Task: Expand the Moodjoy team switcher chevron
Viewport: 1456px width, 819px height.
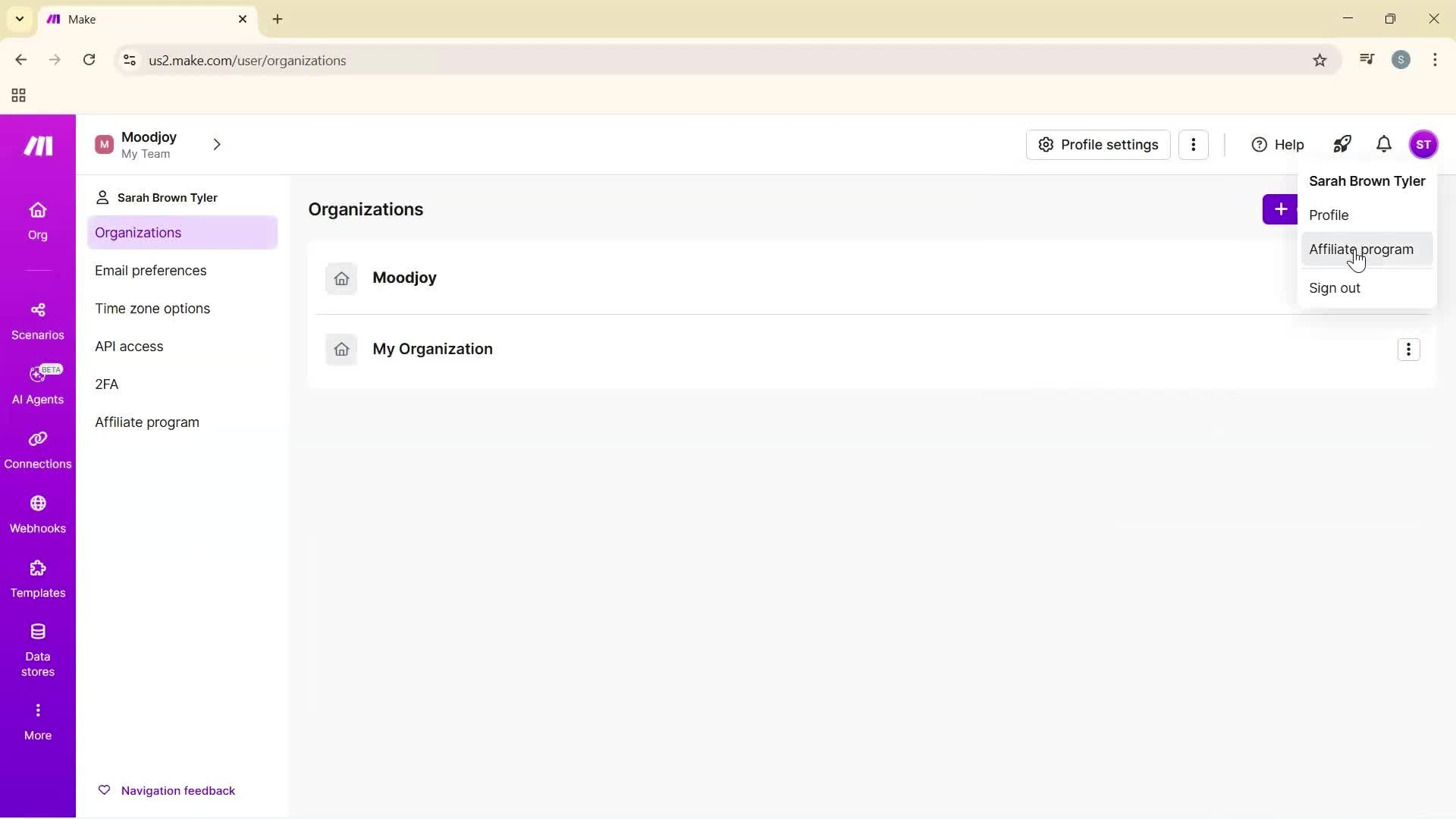Action: [x=217, y=144]
